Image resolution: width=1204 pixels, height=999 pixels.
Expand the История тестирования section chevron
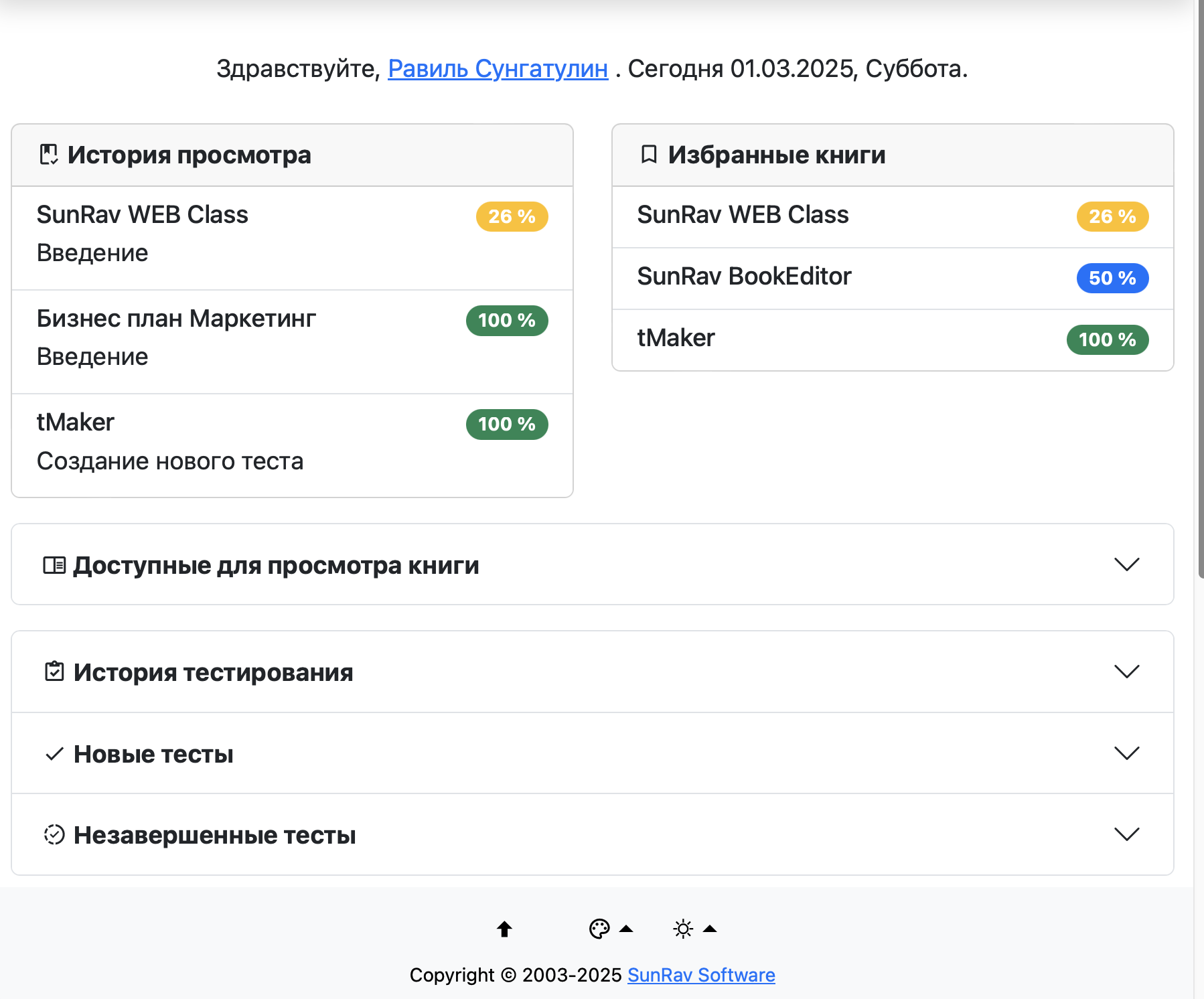point(1126,672)
